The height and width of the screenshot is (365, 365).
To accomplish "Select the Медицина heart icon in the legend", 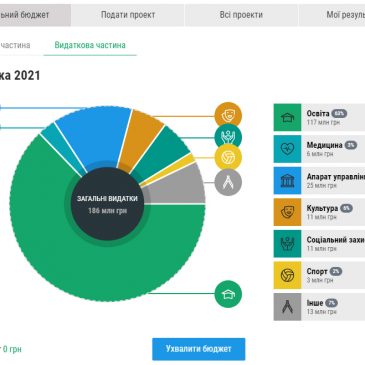I will (x=287, y=149).
